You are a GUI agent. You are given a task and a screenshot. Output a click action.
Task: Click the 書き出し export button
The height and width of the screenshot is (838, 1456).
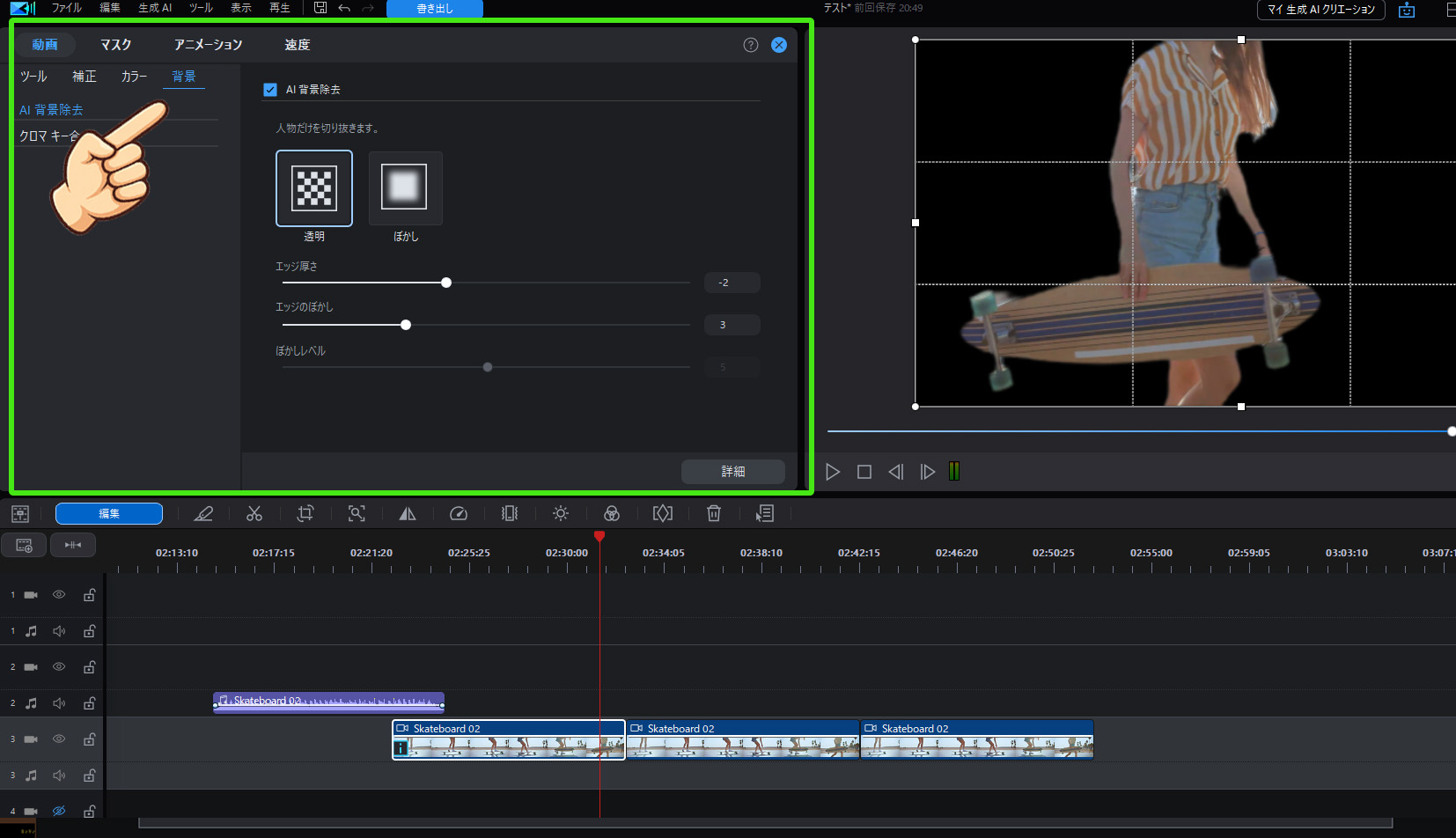(435, 9)
